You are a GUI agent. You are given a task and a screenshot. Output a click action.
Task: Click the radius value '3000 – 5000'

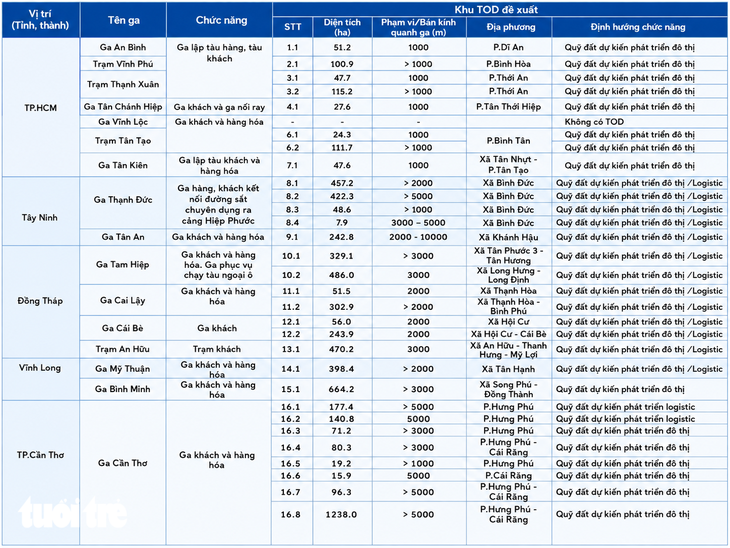[419, 223]
